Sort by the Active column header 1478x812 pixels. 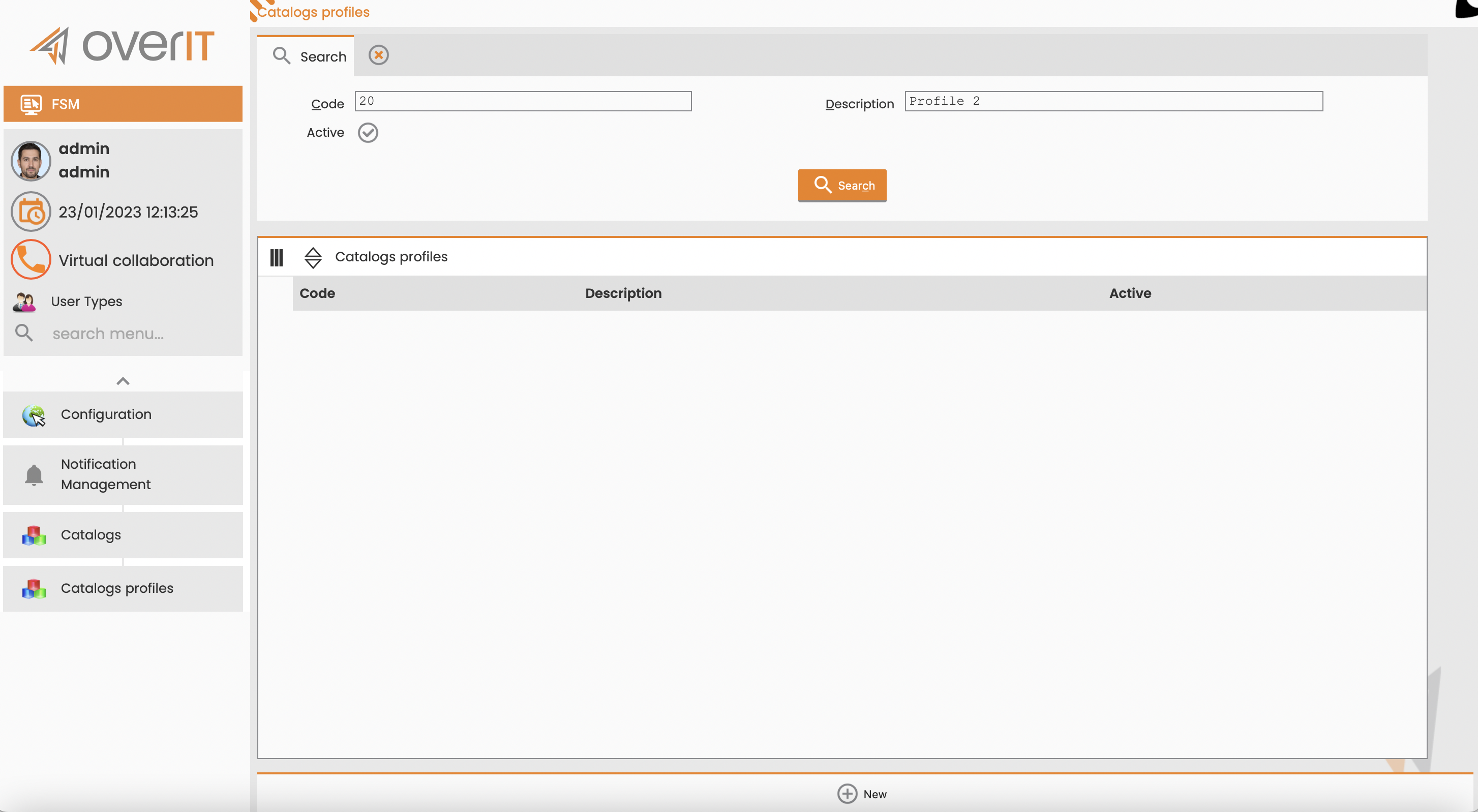click(x=1130, y=293)
